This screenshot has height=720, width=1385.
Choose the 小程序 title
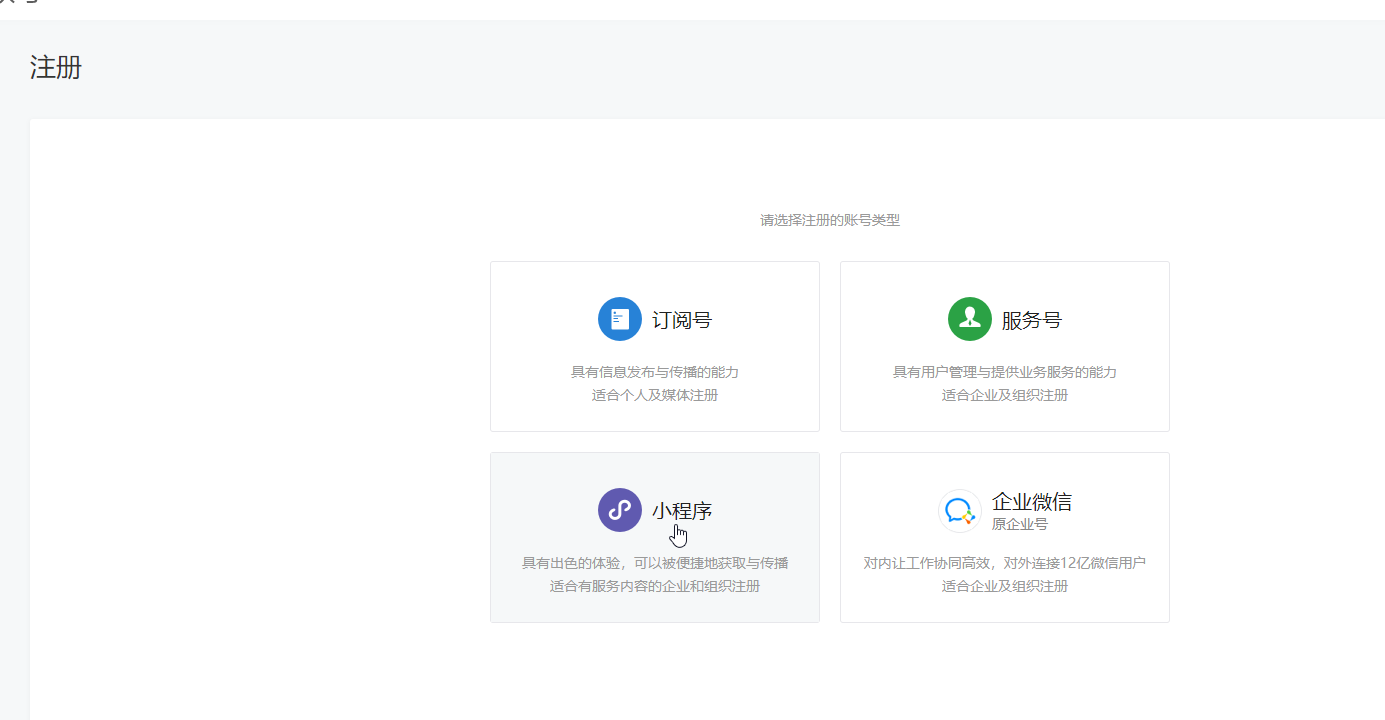682,511
